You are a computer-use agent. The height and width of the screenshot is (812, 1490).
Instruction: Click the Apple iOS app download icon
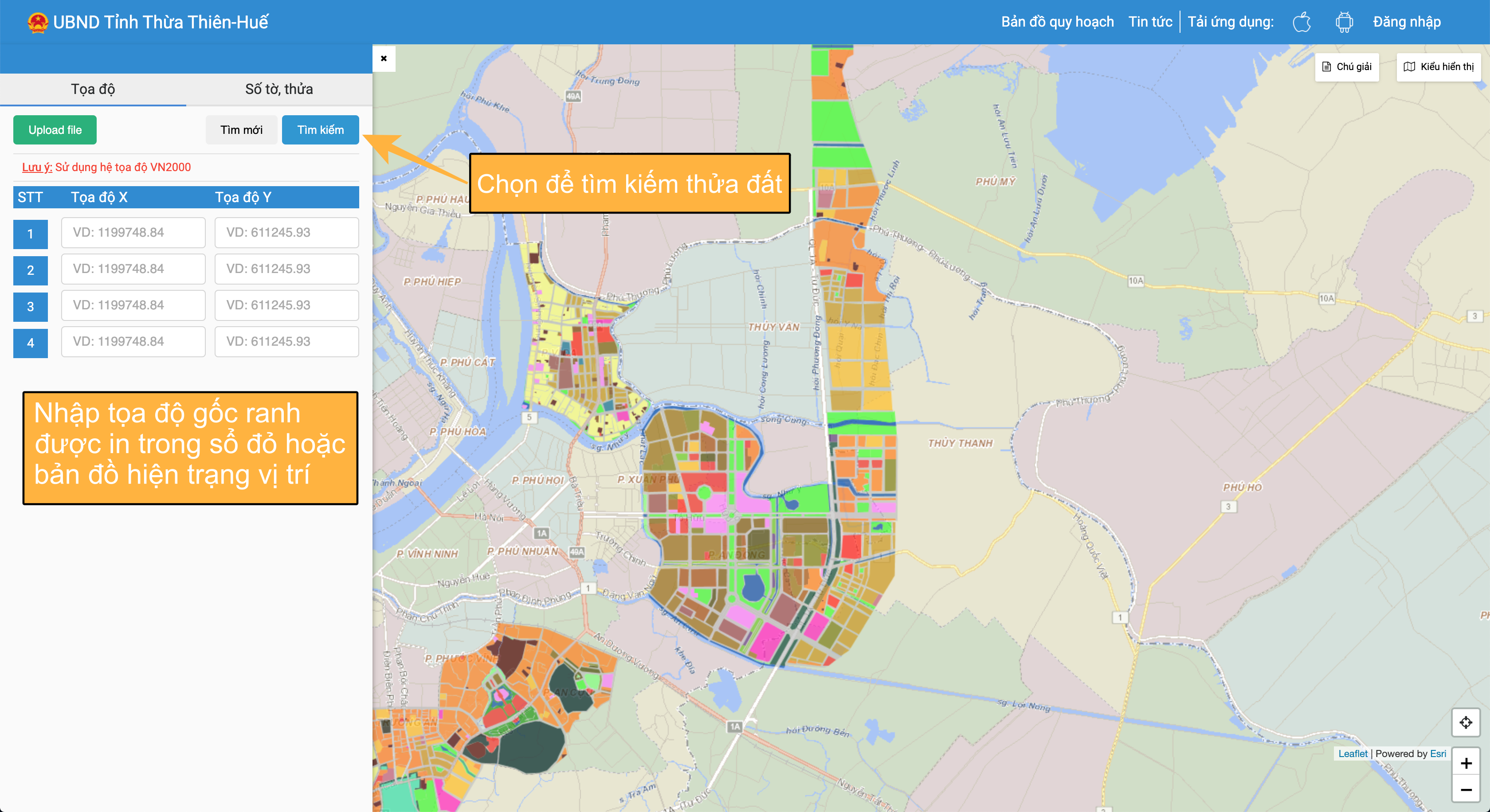point(1302,22)
